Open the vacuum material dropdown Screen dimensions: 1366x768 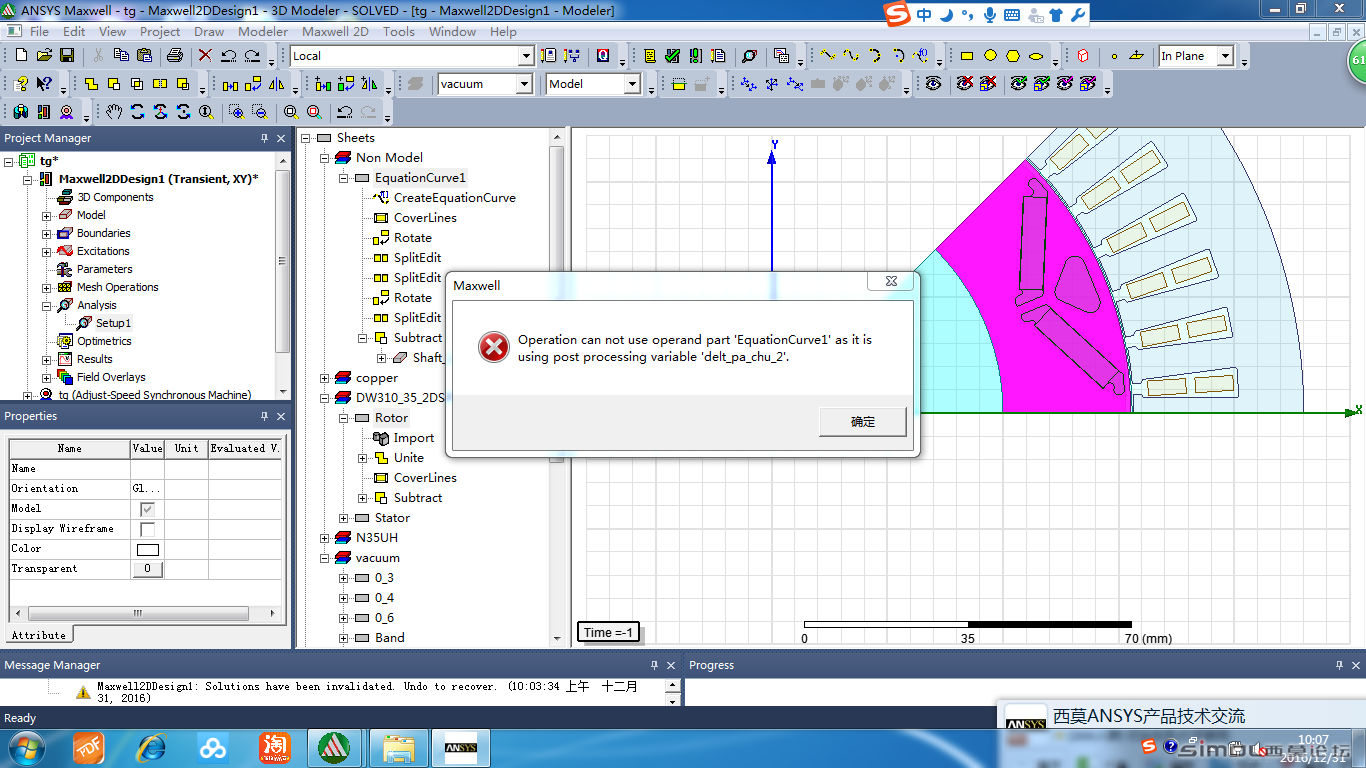[x=524, y=84]
